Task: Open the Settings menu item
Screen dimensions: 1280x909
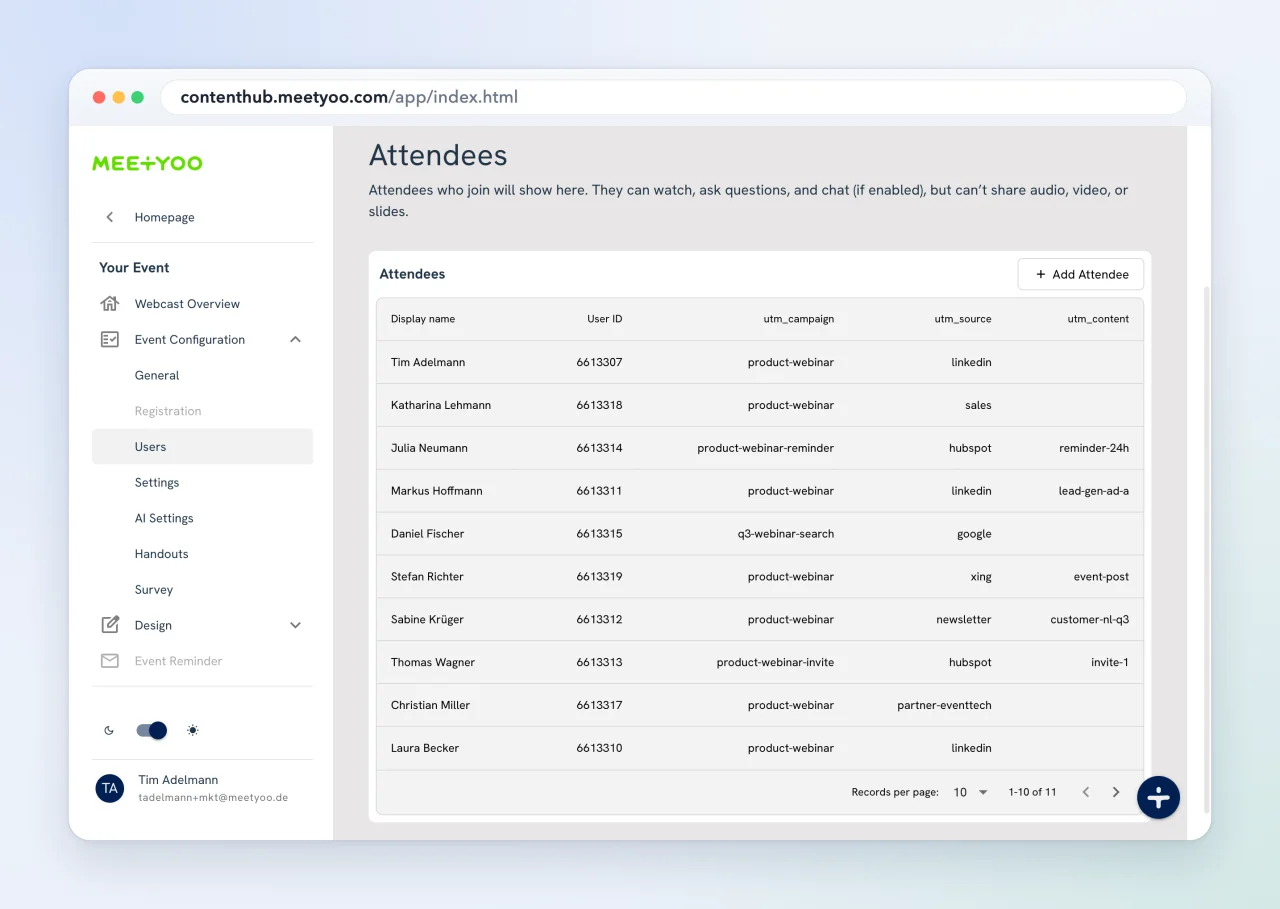Action: click(157, 482)
